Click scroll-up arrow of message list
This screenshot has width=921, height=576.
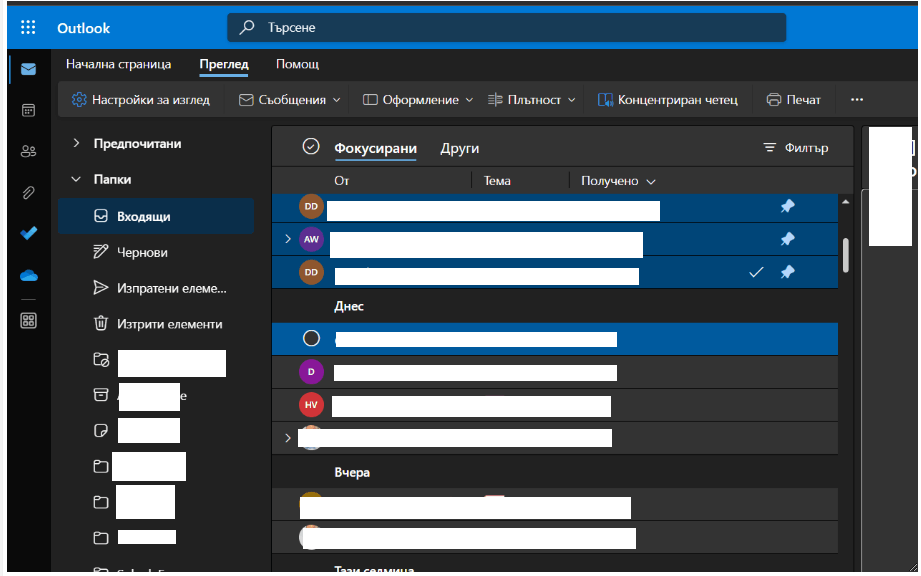click(x=846, y=202)
